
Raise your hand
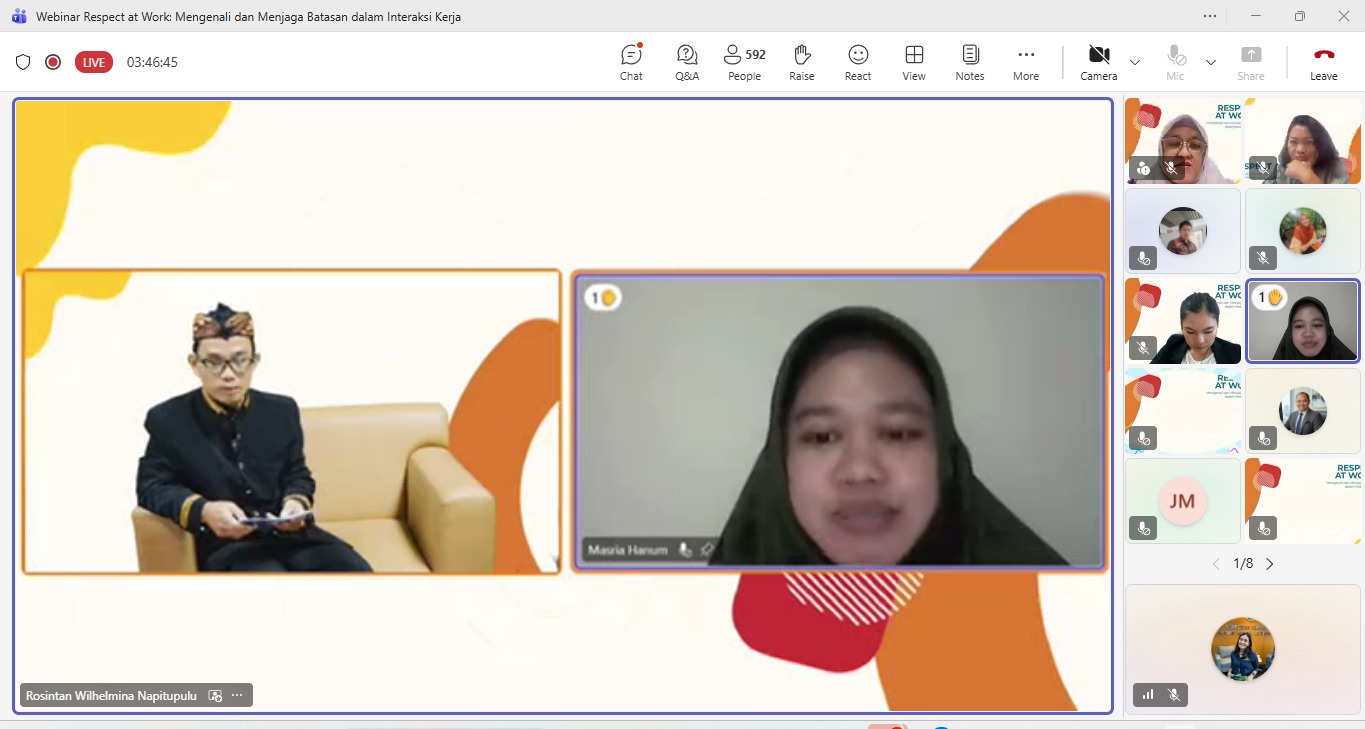tap(801, 62)
